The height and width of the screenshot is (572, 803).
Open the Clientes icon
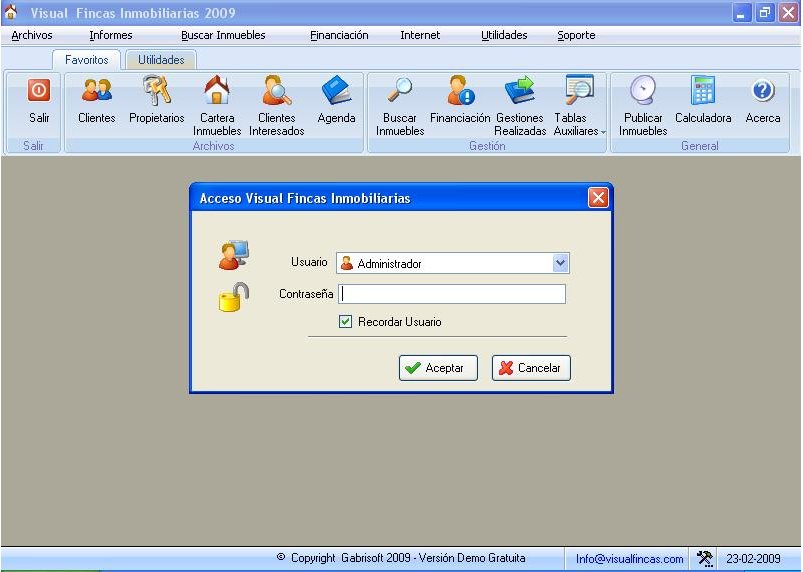96,91
